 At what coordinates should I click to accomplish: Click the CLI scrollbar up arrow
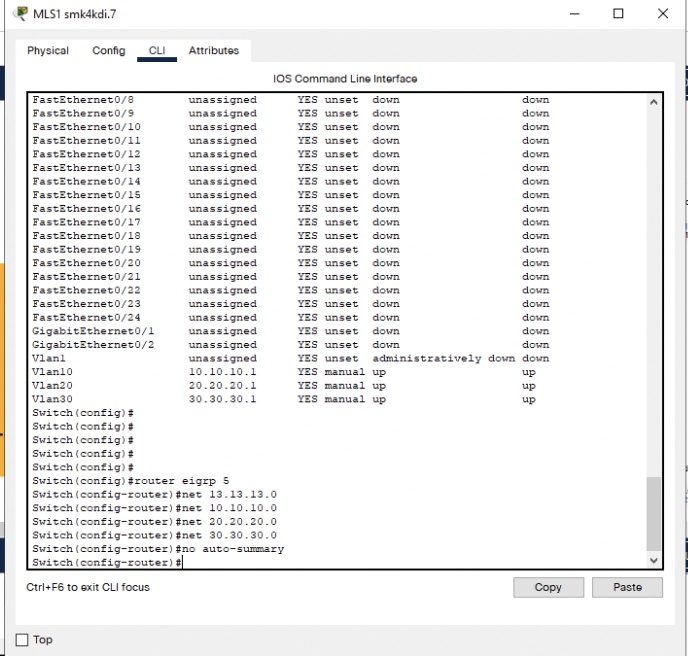point(653,102)
